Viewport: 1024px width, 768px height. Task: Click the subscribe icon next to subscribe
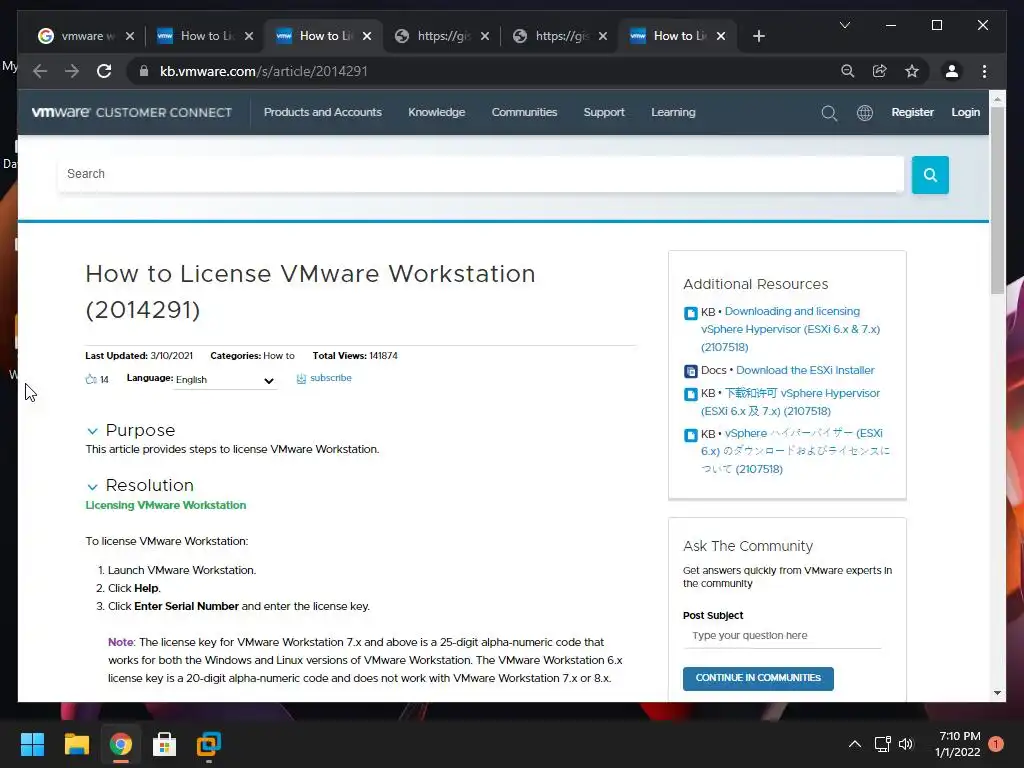(x=301, y=379)
